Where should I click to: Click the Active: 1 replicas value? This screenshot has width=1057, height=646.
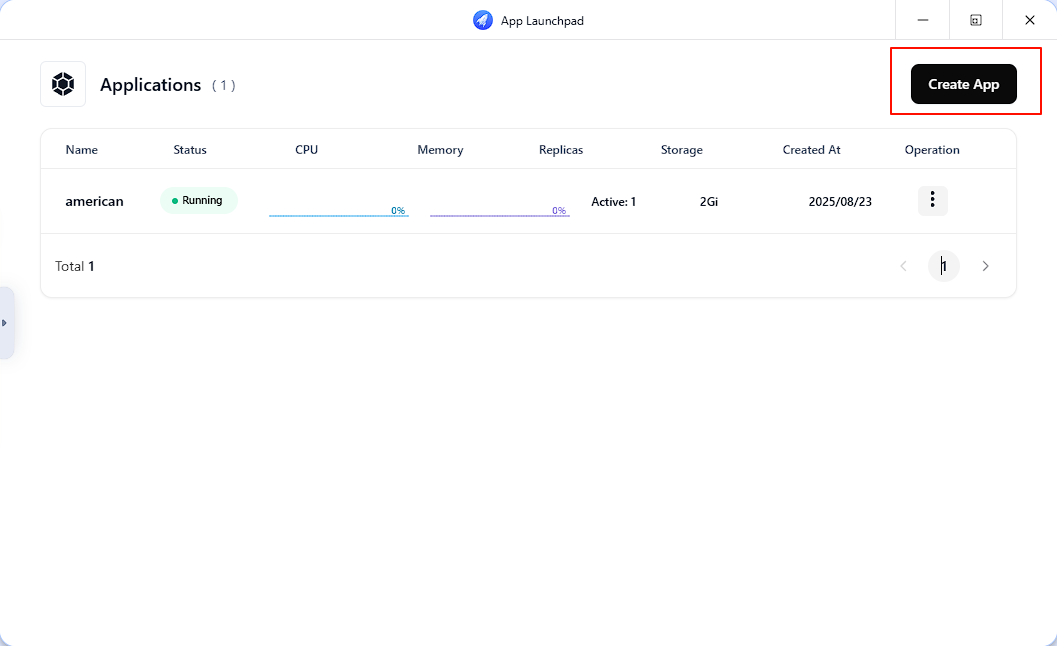point(613,201)
